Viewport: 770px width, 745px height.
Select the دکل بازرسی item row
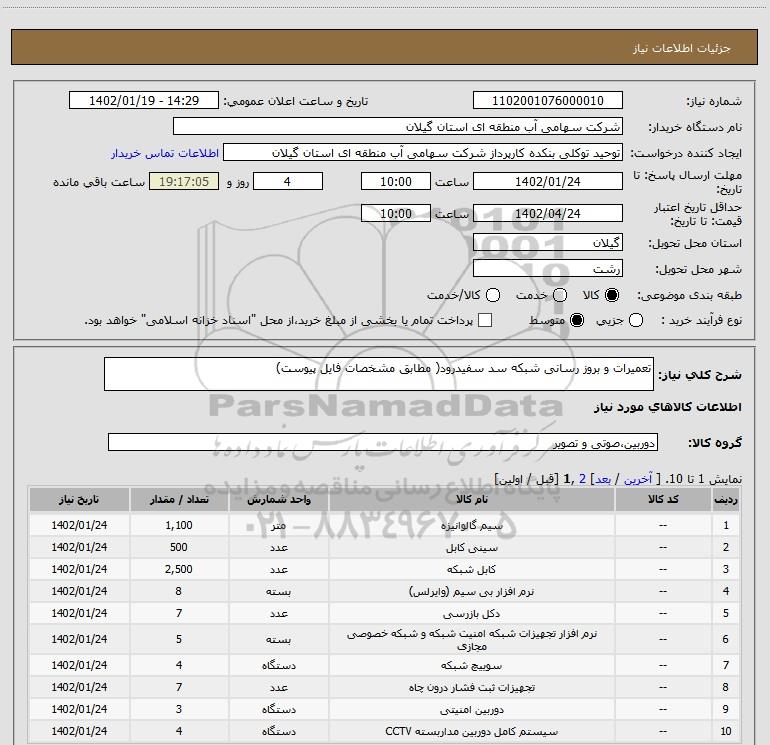tap(384, 614)
